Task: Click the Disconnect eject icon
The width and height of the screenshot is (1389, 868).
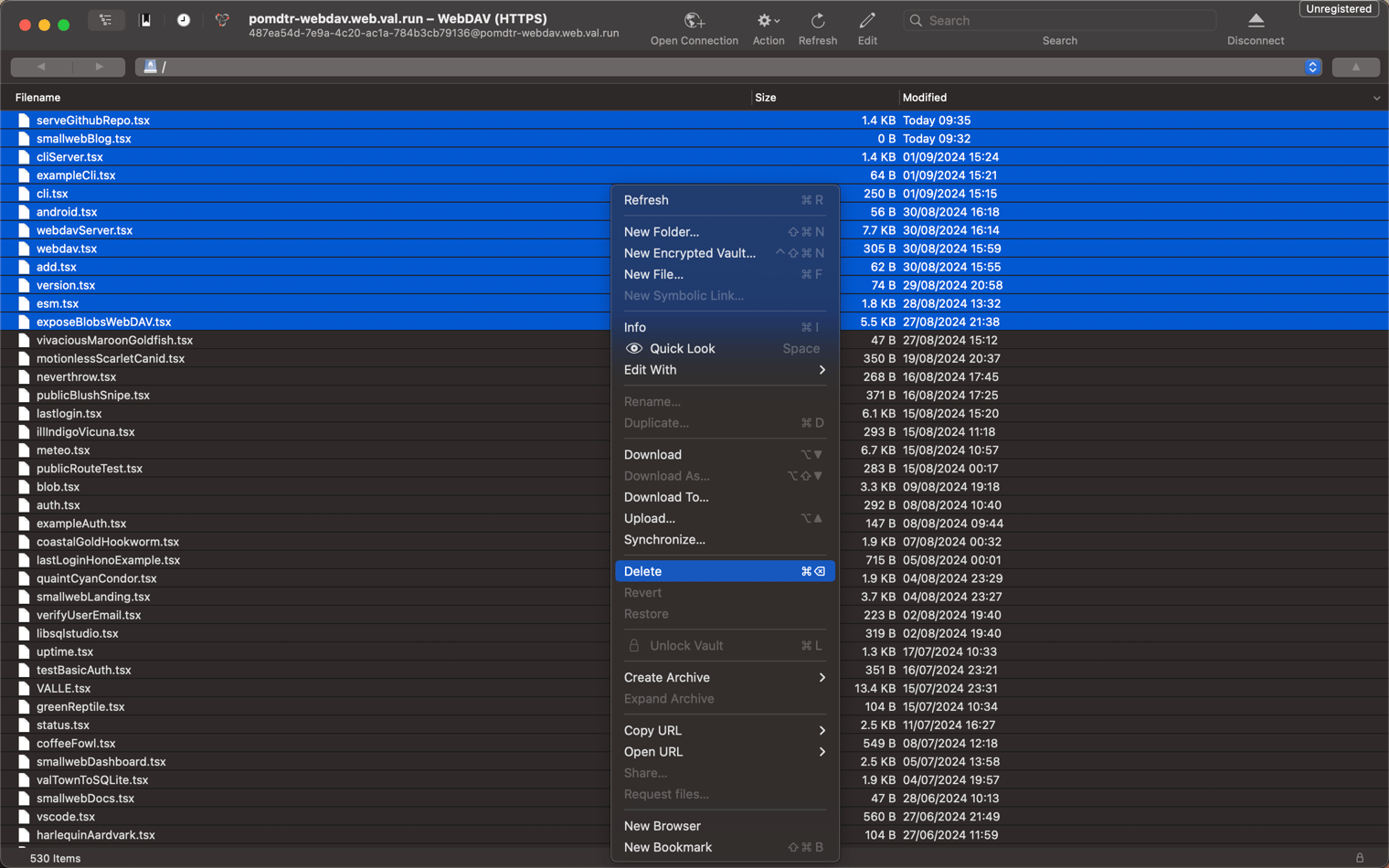Action: point(1255,20)
